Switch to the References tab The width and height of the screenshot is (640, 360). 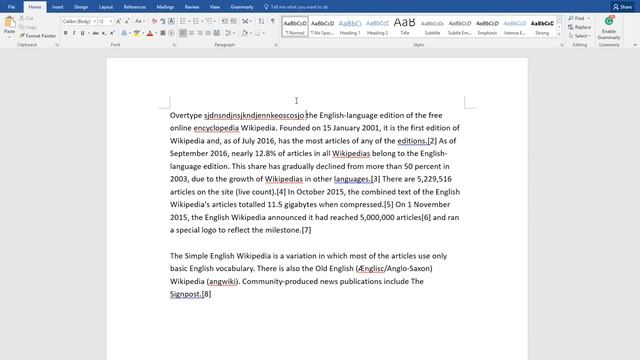pyautogui.click(x=135, y=7)
